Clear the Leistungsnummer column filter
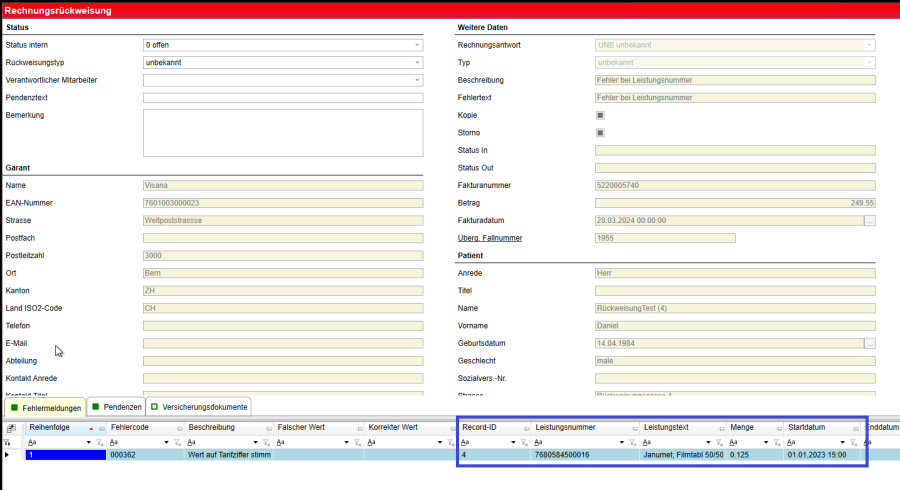The image size is (900, 490). [x=633, y=441]
